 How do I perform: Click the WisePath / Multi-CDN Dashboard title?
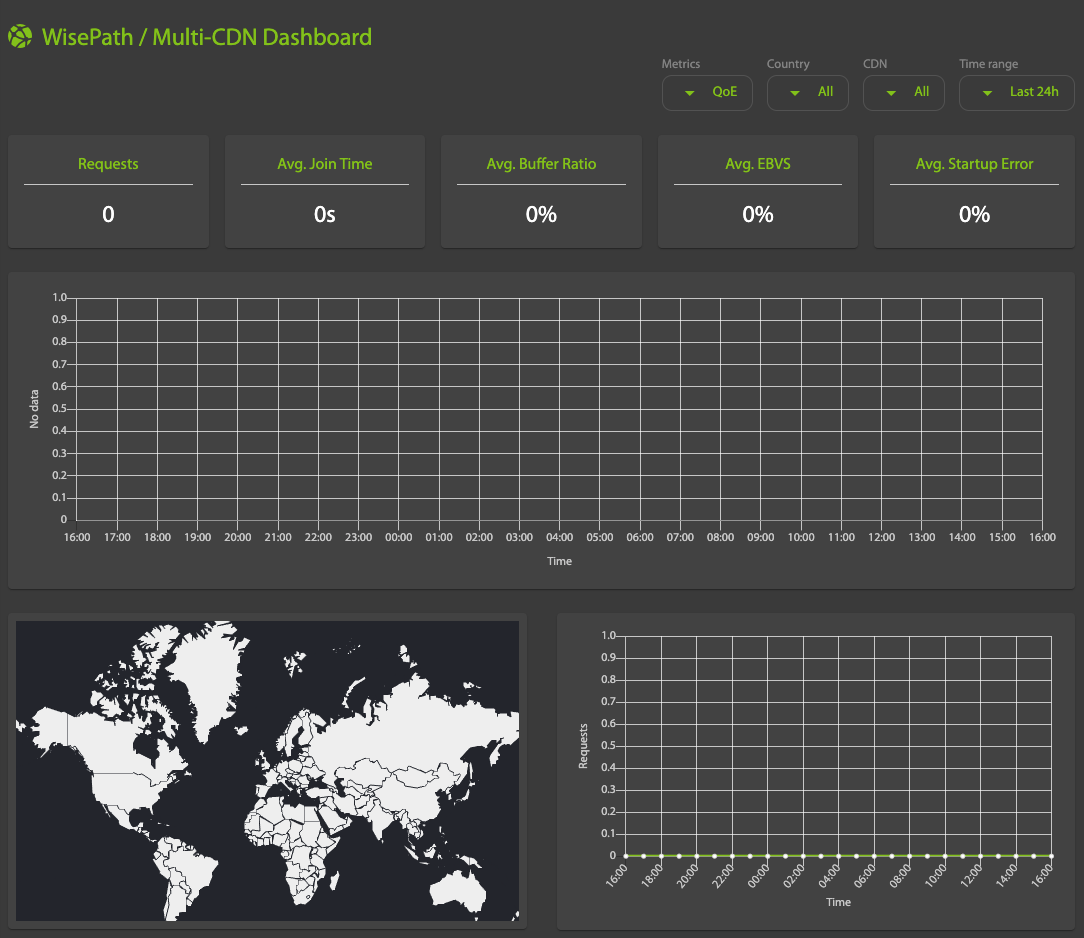[205, 35]
